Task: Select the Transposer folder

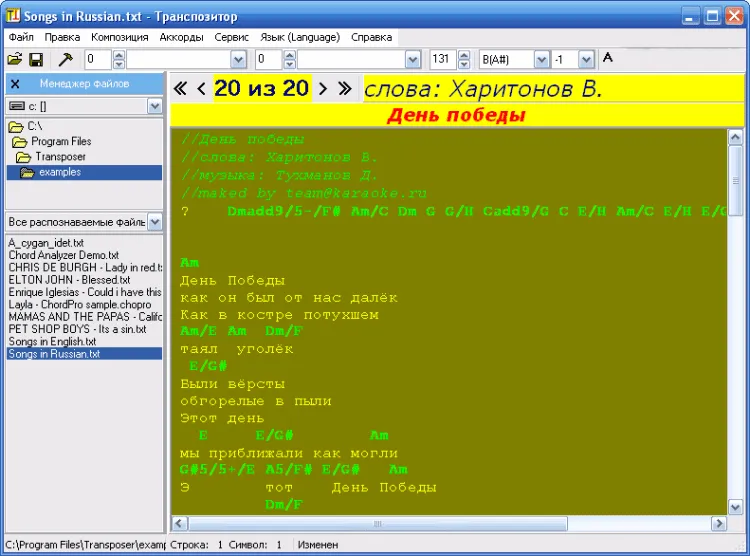Action: tap(60, 157)
